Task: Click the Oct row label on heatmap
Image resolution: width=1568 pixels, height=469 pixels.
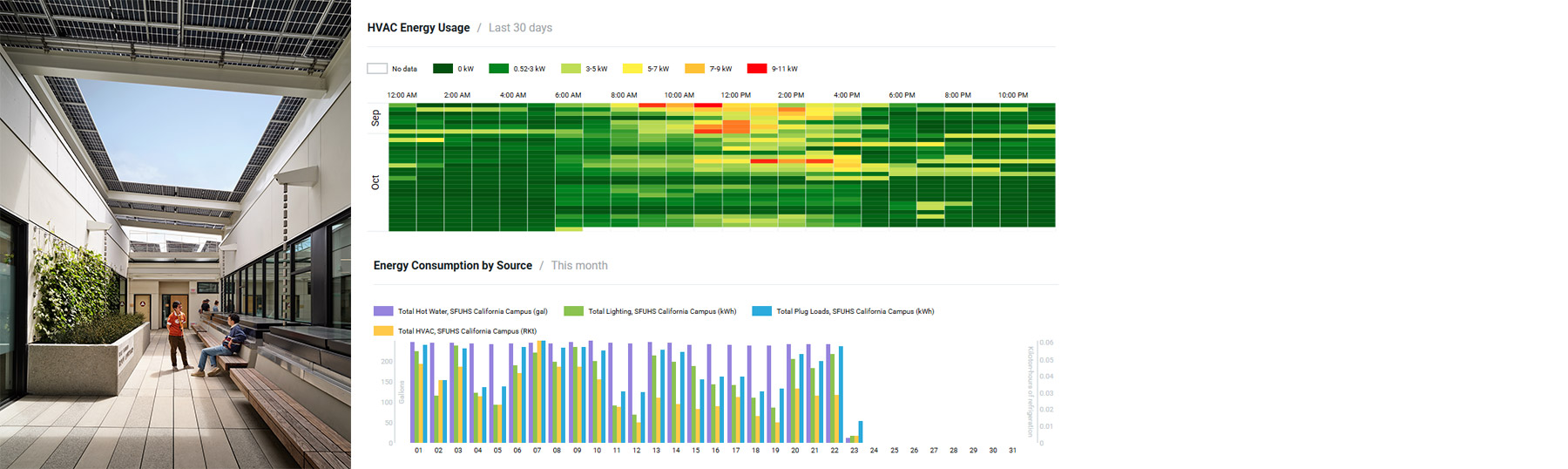Action: [x=375, y=182]
